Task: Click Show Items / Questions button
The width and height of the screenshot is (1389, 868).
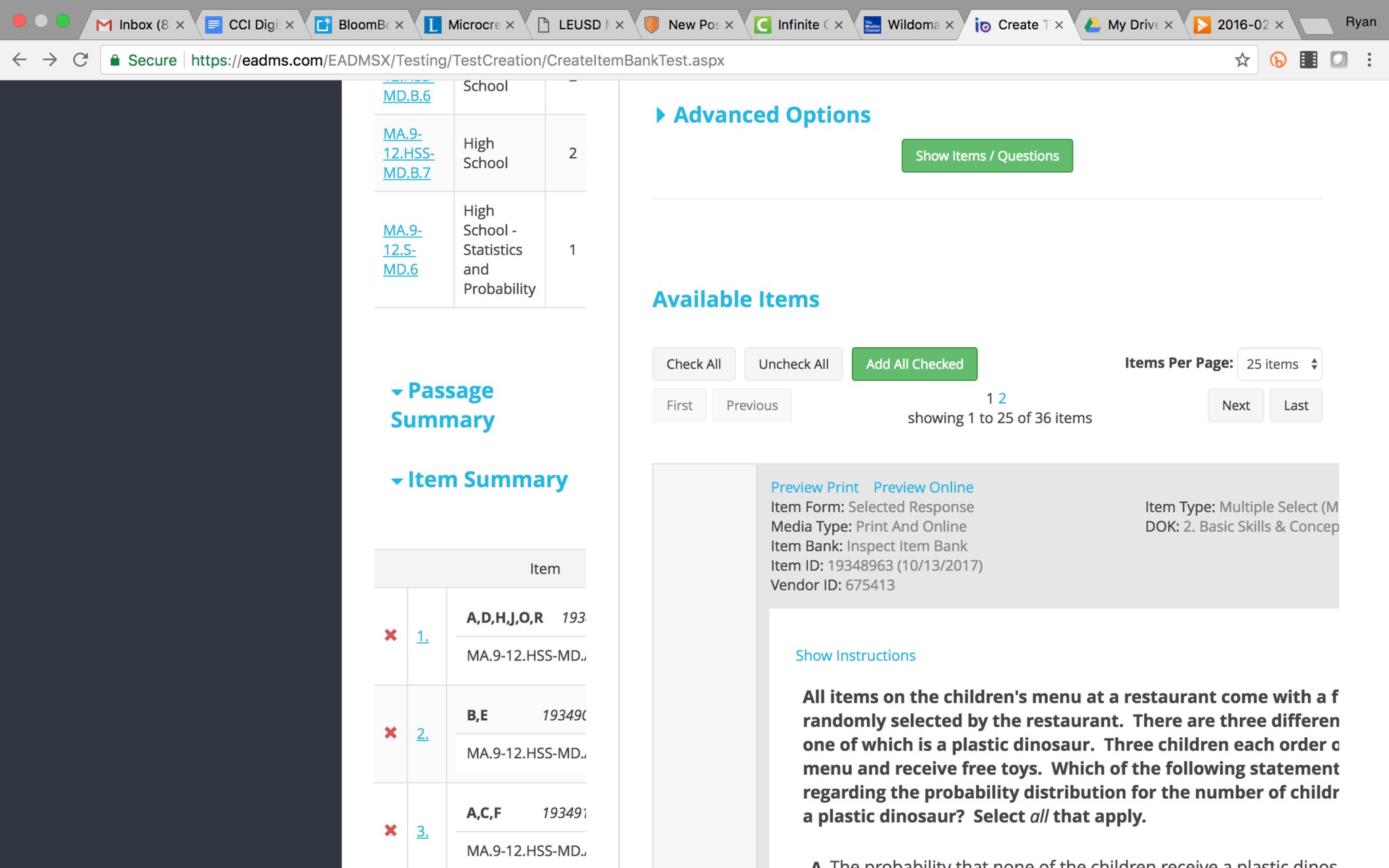Action: 987,156
